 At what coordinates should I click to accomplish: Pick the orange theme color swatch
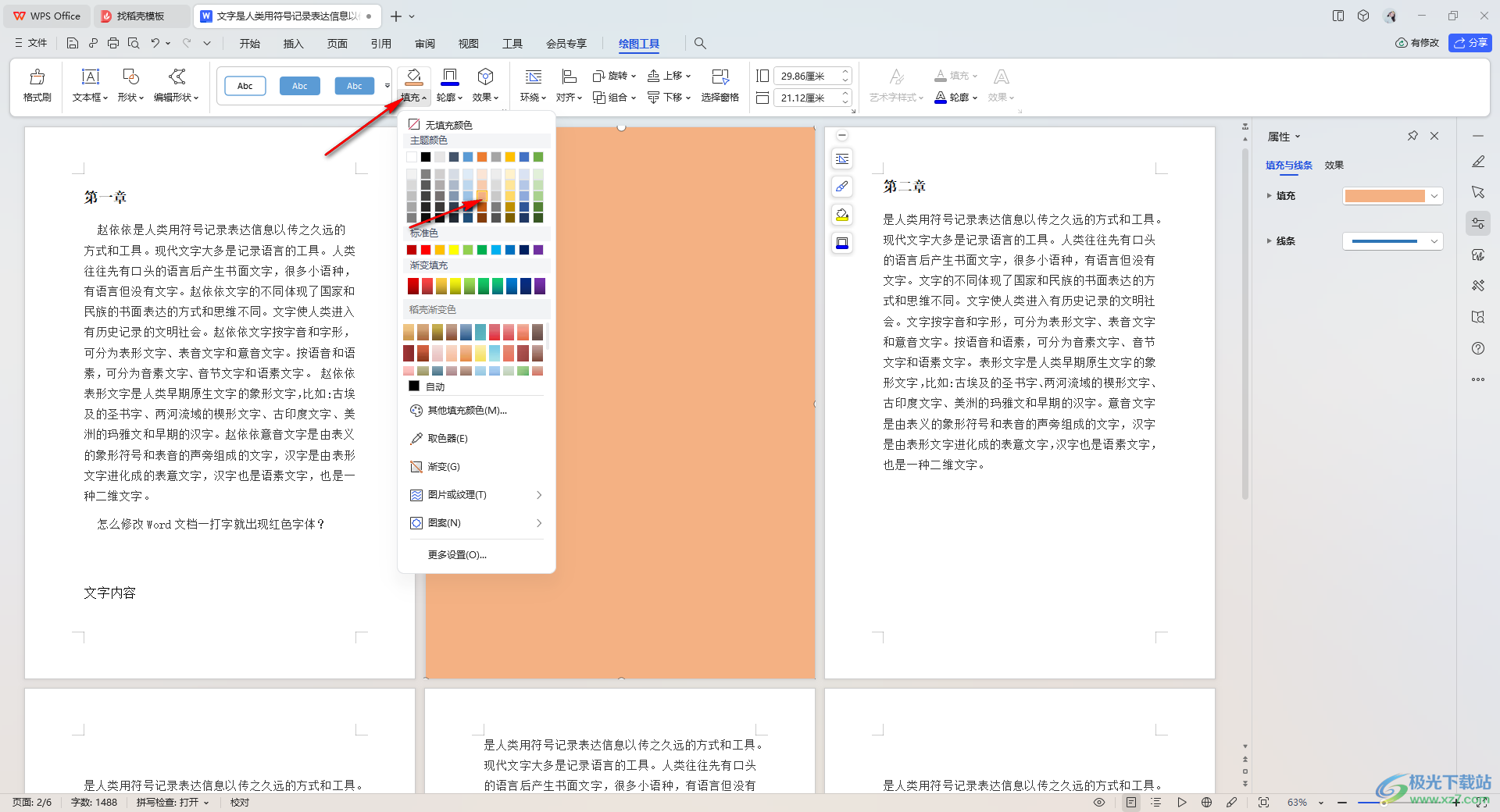tap(482, 157)
